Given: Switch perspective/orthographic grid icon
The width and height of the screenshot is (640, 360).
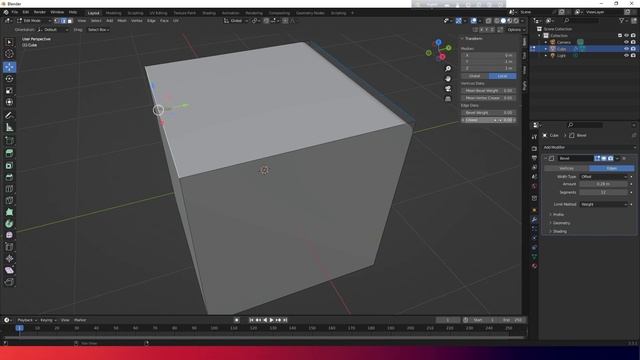Looking at the screenshot, I should click(448, 99).
